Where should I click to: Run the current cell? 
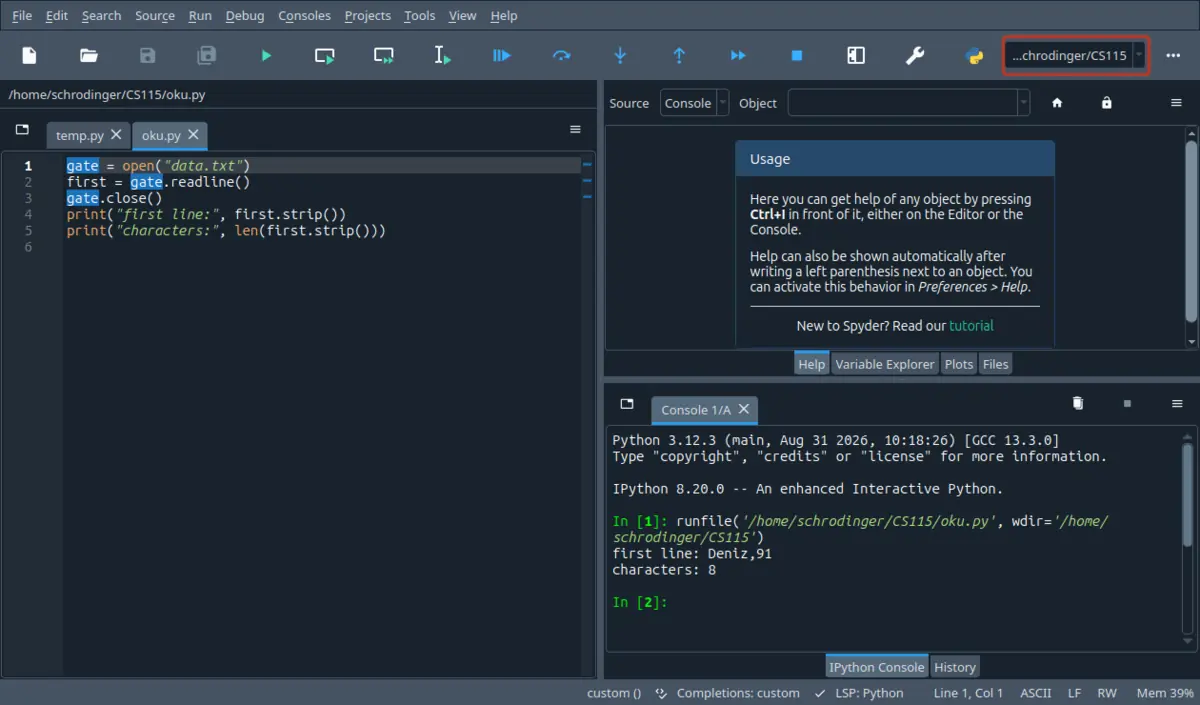tap(325, 56)
